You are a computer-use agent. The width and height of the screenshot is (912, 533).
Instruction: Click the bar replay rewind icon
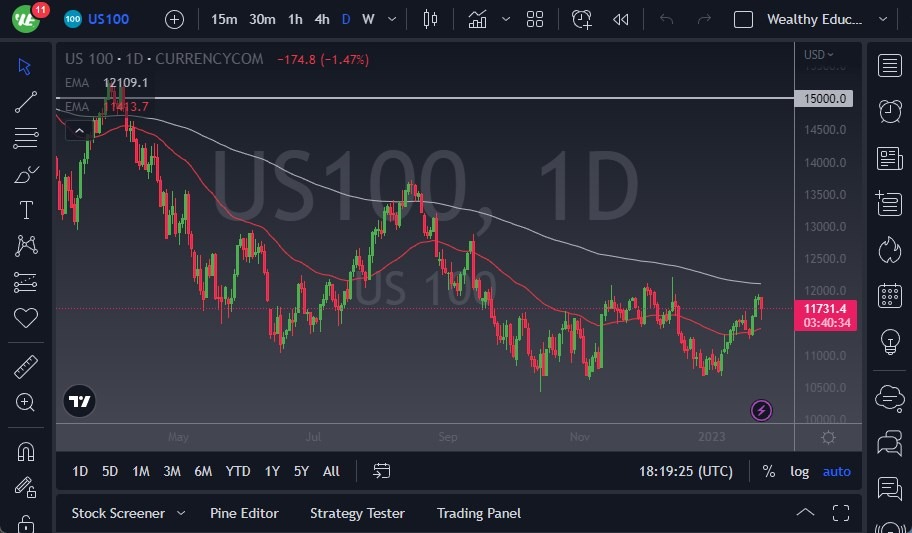click(x=621, y=19)
